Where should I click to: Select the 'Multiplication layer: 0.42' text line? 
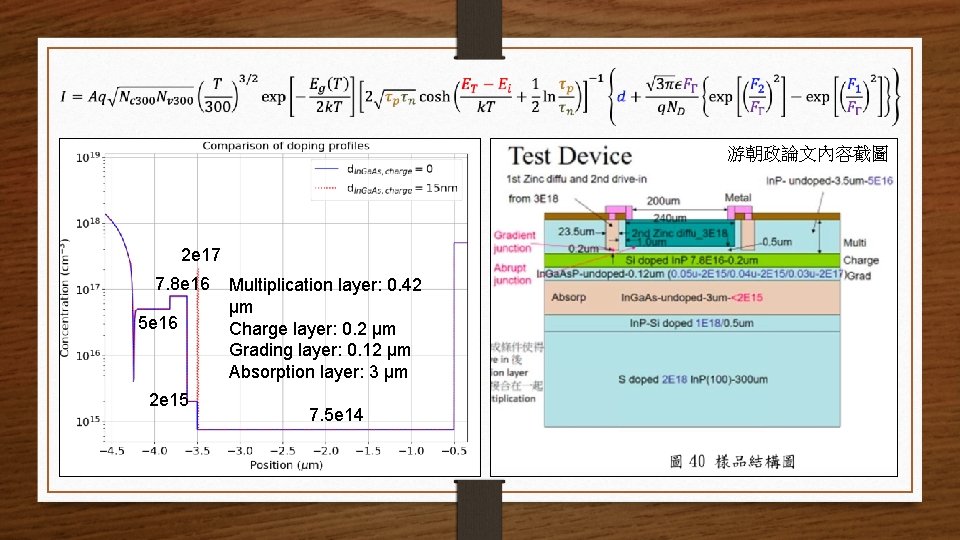[325, 285]
